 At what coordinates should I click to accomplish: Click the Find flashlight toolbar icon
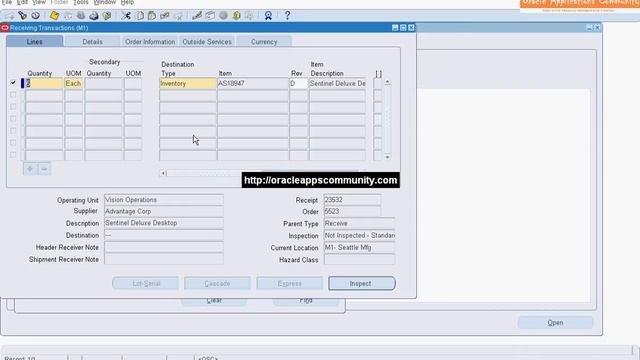(22, 16)
